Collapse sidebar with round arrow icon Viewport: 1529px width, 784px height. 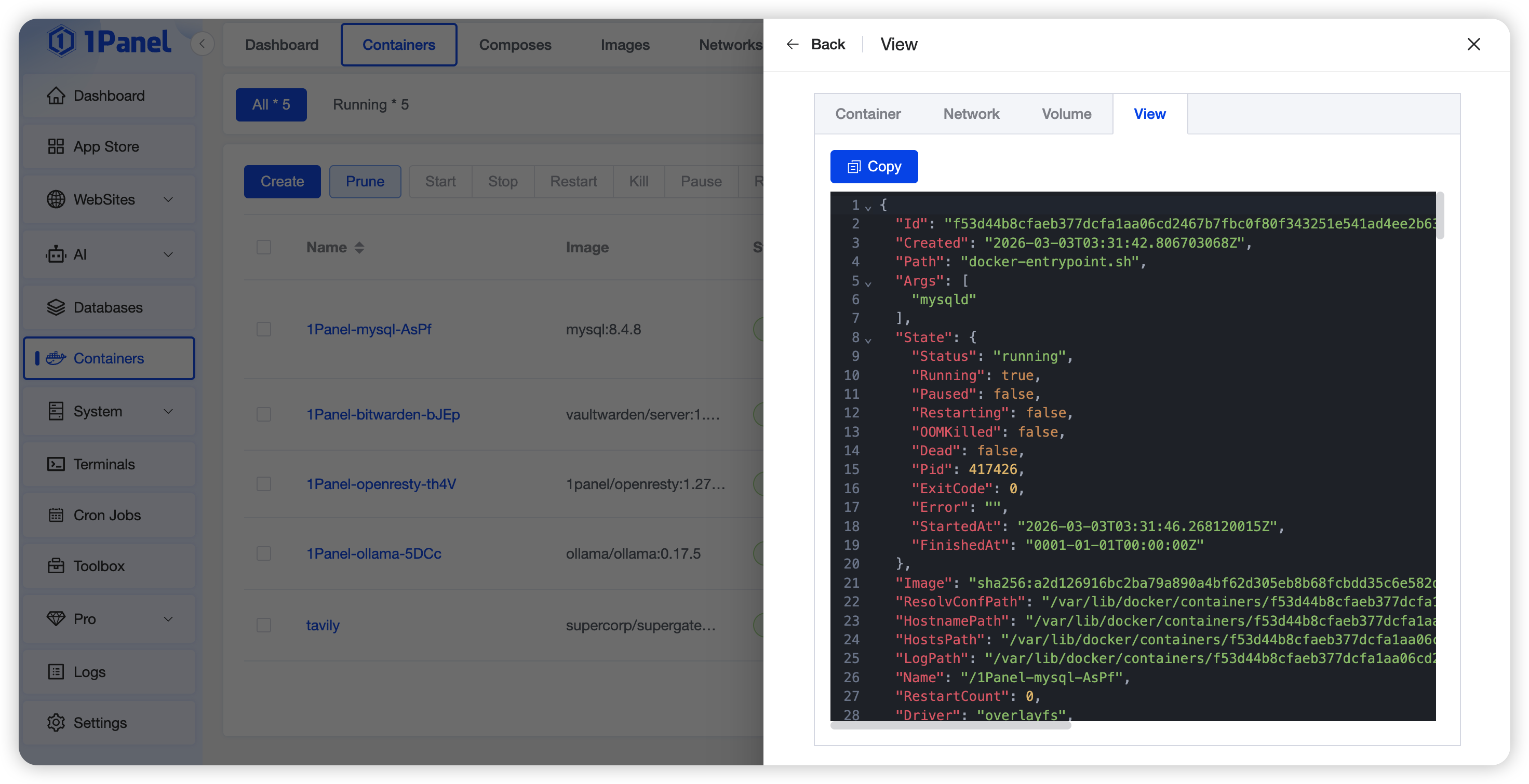click(x=203, y=44)
